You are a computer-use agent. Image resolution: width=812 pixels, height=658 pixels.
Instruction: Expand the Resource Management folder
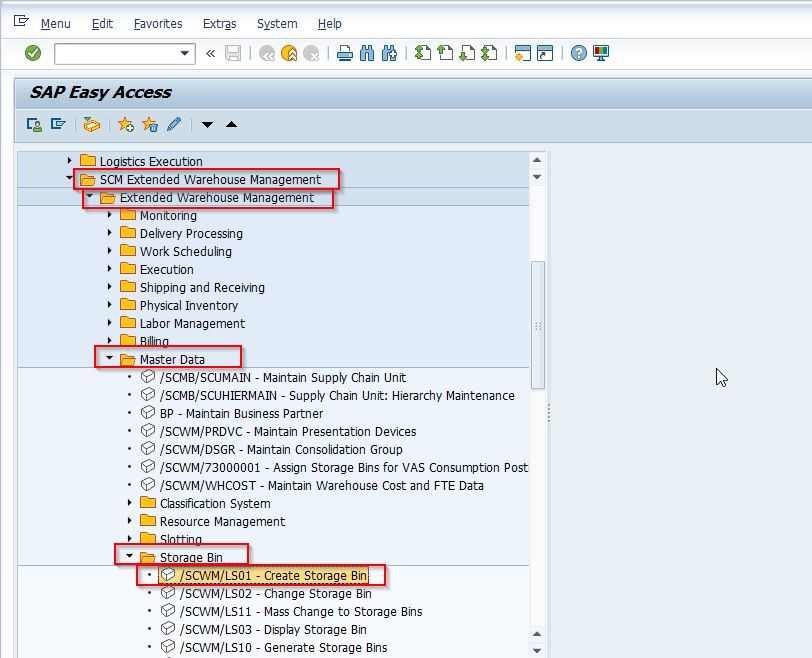coord(129,521)
